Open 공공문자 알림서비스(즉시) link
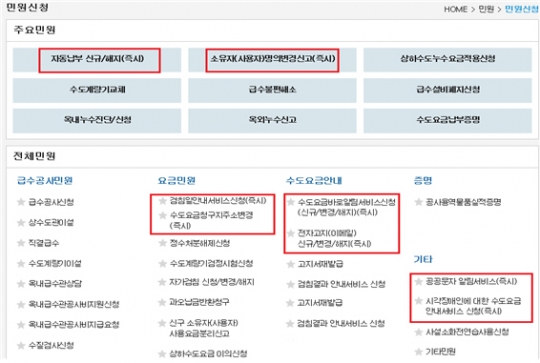The width and height of the screenshot is (540, 363). pos(471,282)
